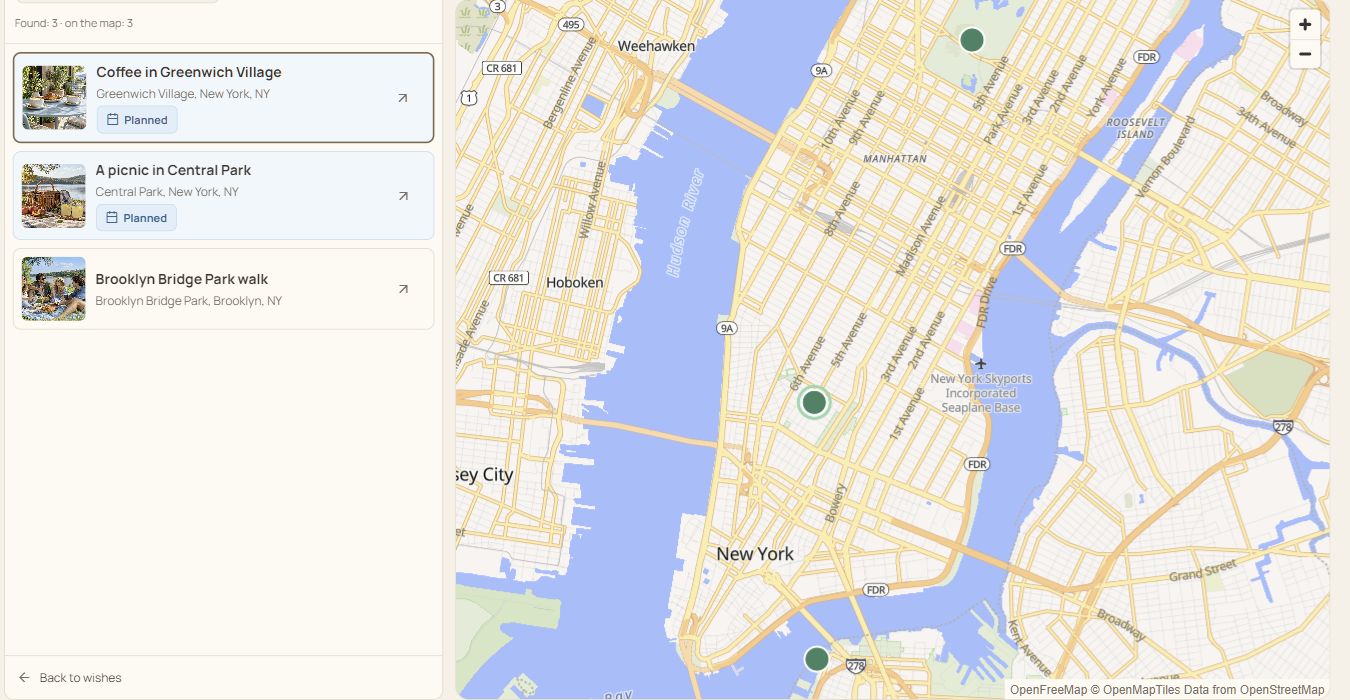
Task: Click the MANHATTAN label on map
Action: point(895,159)
